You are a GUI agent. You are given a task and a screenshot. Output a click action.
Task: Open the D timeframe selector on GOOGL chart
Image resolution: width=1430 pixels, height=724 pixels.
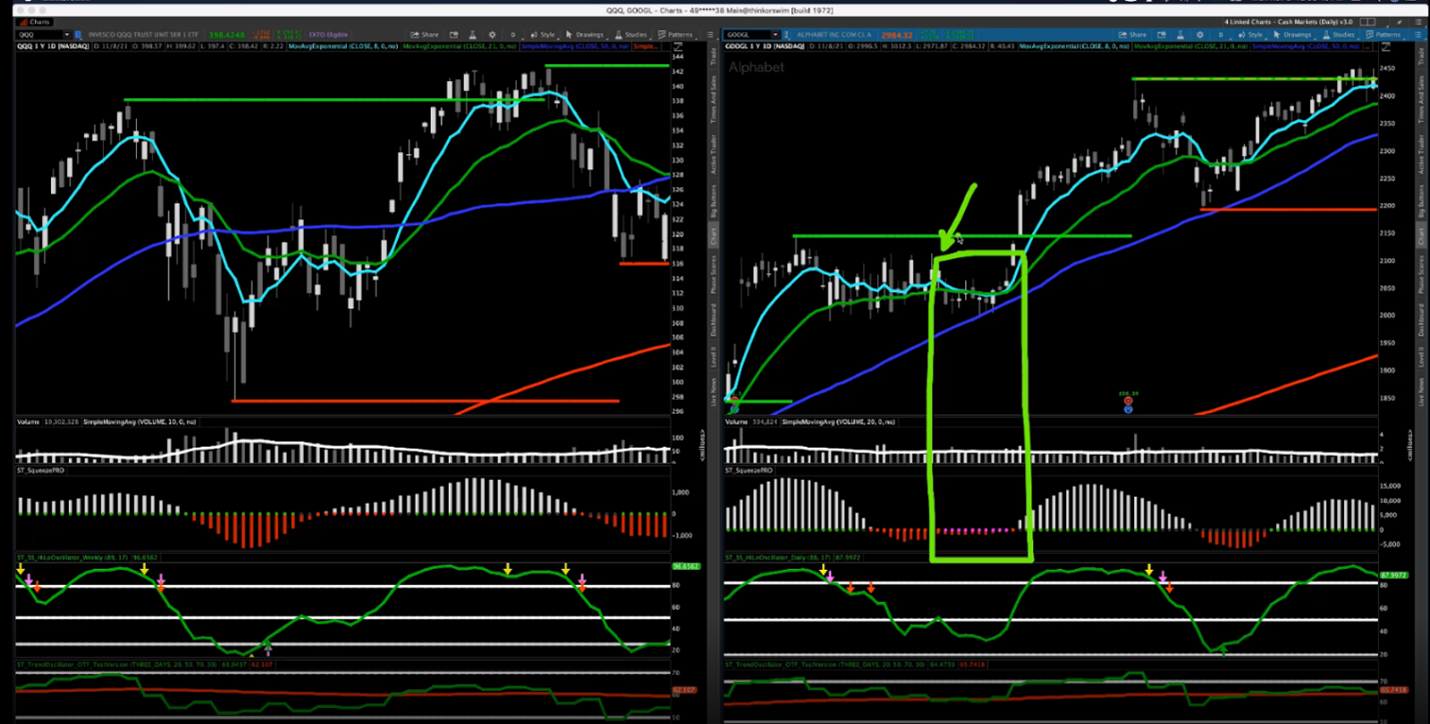coord(1221,34)
